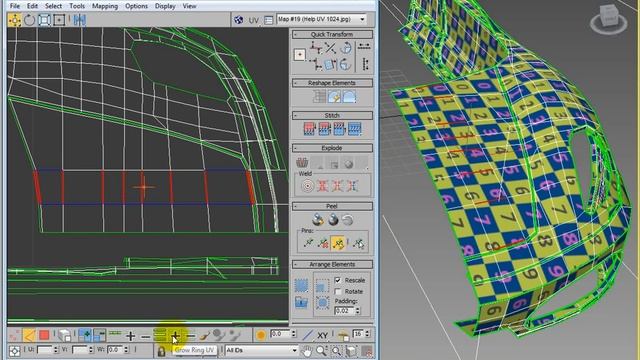Click the ViewCube in 3D viewport
Screen dimensions: 640x360
click(x=609, y=20)
